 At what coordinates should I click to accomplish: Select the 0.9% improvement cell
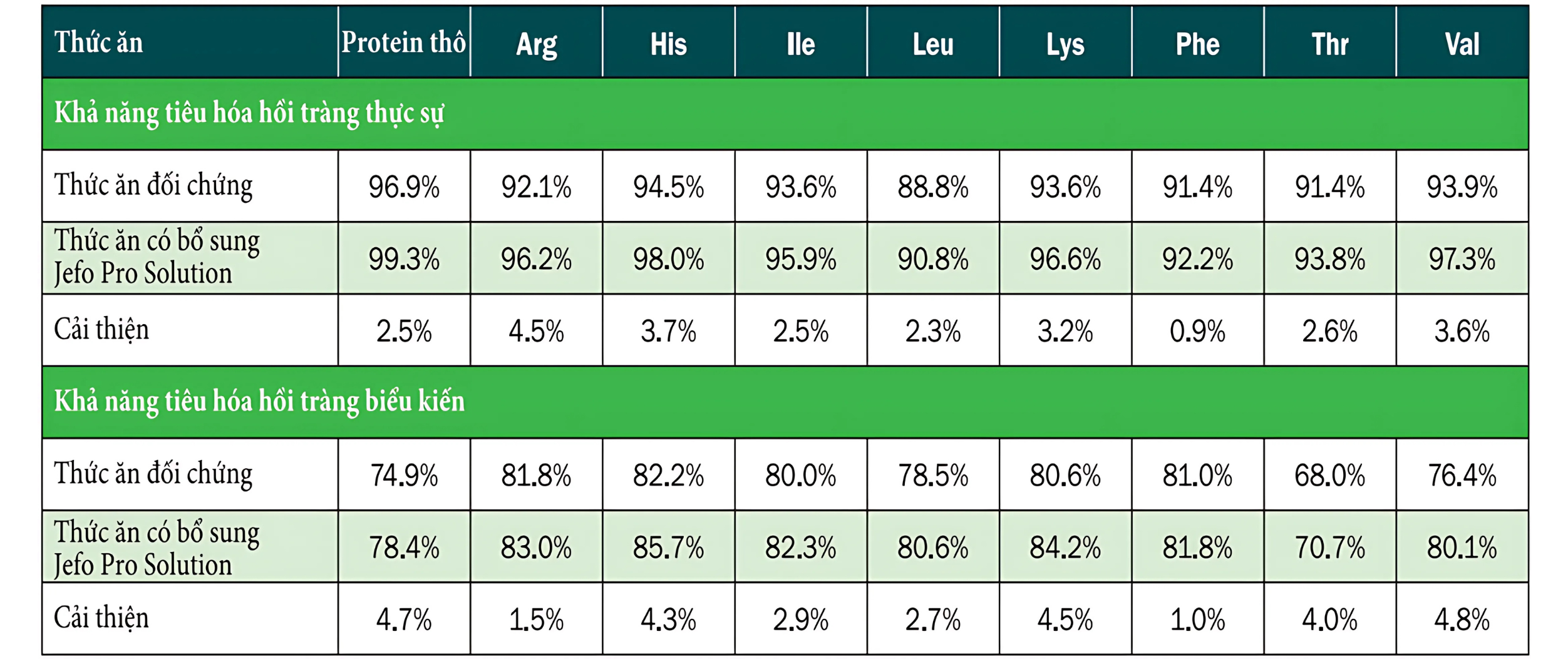click(1197, 331)
